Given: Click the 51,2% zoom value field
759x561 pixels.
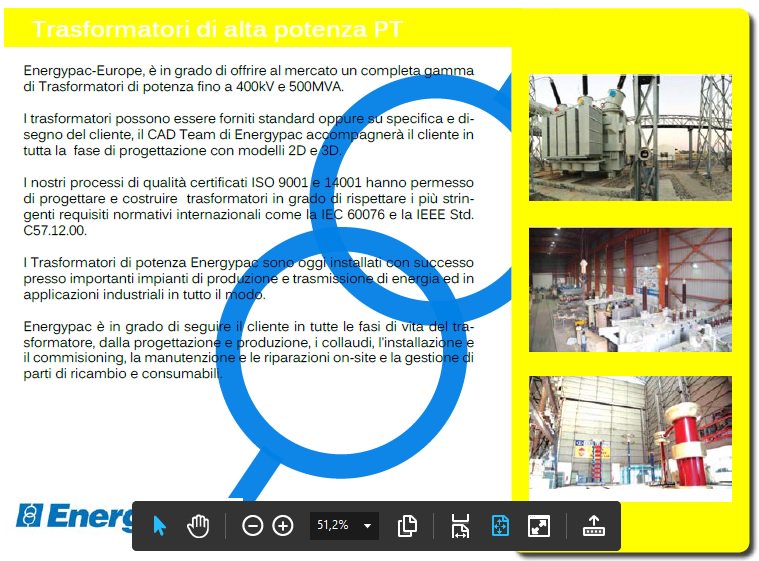Looking at the screenshot, I should pyautogui.click(x=333, y=525).
